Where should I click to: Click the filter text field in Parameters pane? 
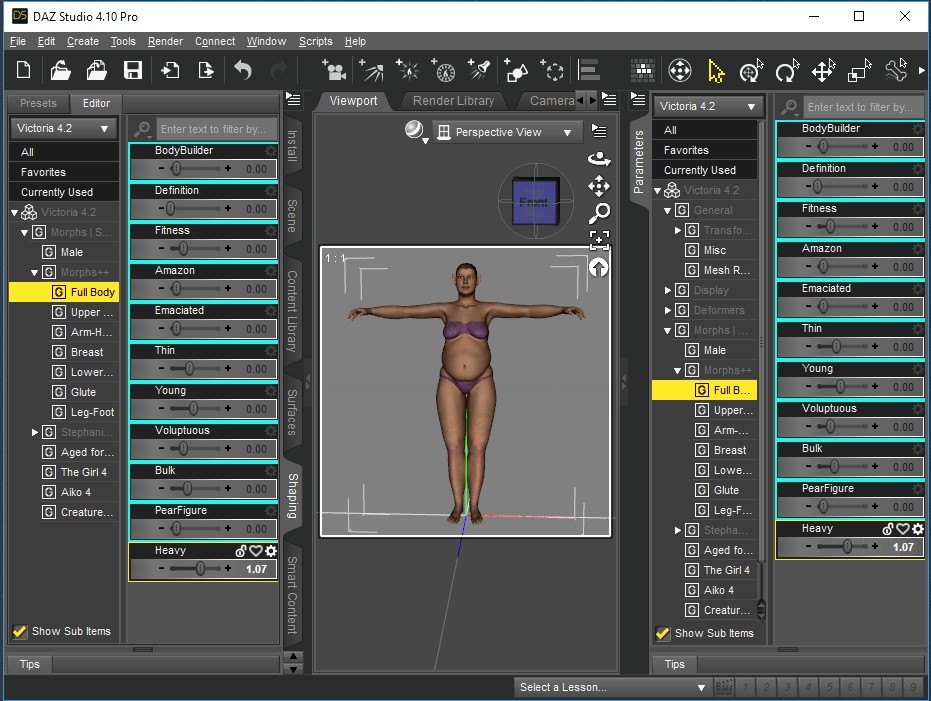coord(863,107)
